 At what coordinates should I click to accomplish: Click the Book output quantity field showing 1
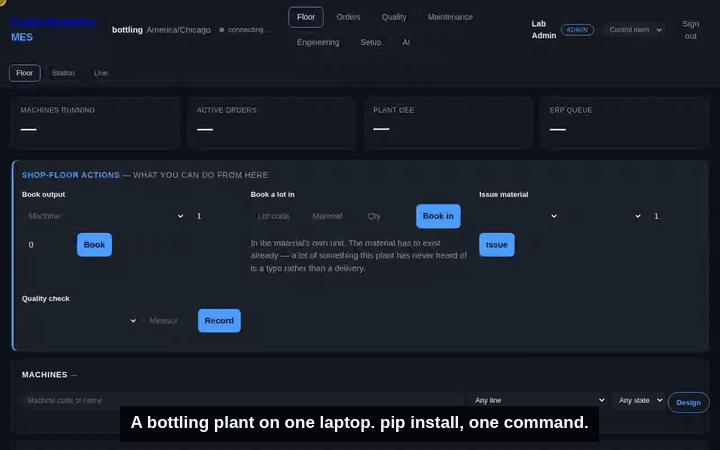[215, 216]
